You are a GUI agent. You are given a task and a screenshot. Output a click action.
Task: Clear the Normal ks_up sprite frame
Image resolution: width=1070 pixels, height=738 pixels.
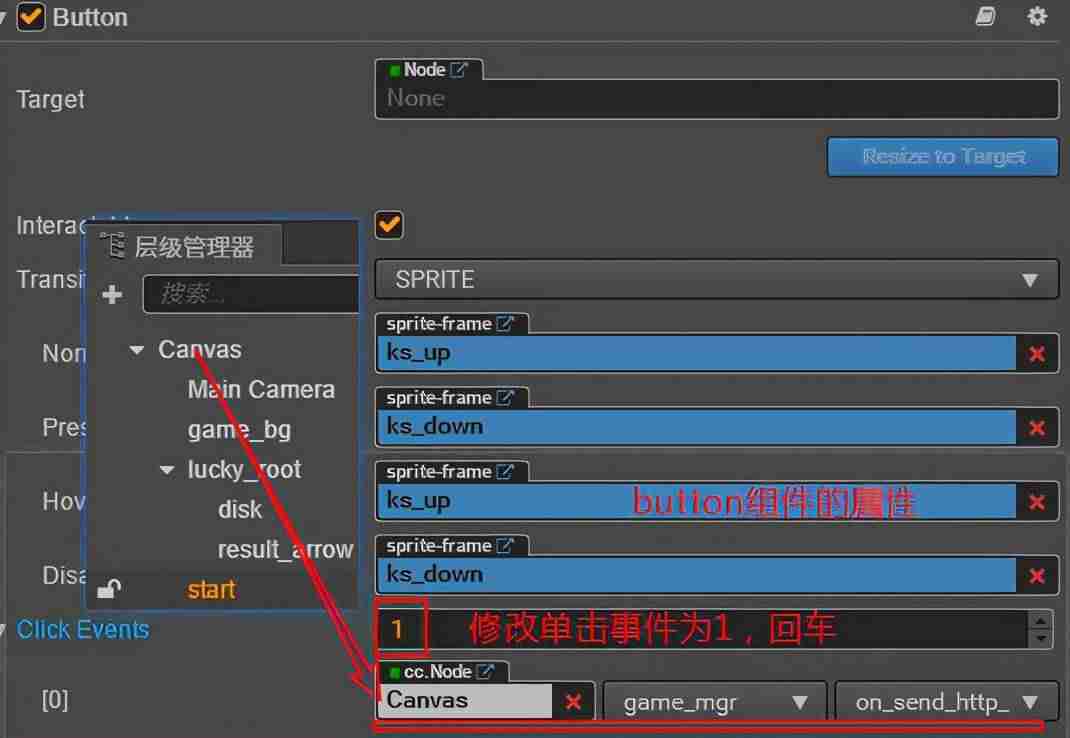[x=1037, y=354]
